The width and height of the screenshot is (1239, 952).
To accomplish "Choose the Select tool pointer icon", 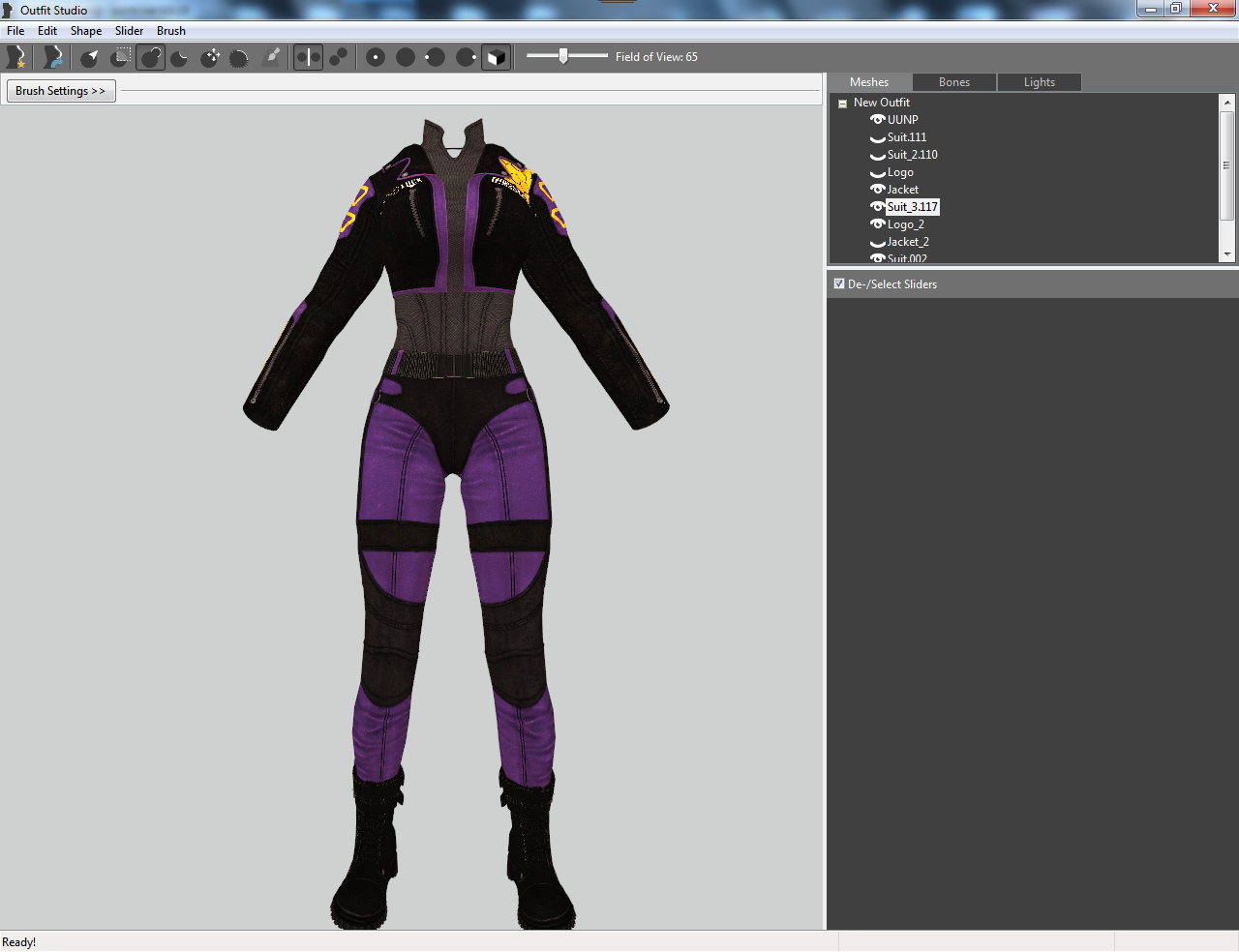I will (89, 57).
